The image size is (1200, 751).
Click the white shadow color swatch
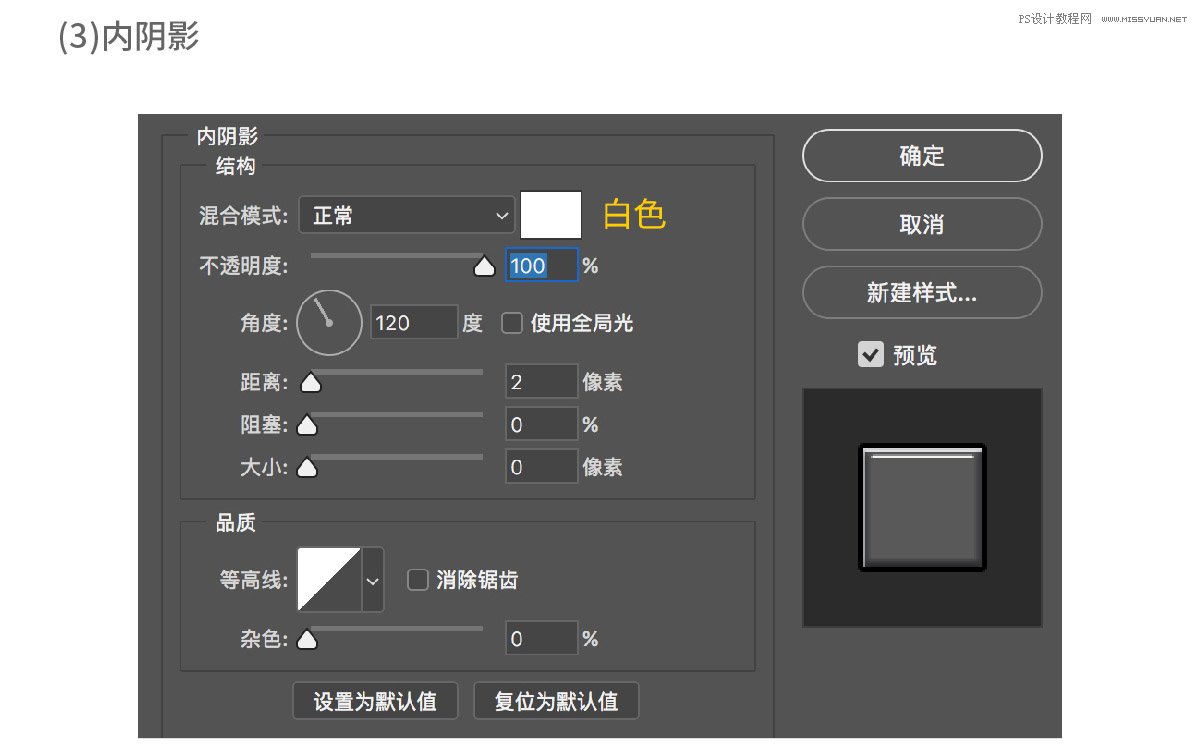point(551,215)
